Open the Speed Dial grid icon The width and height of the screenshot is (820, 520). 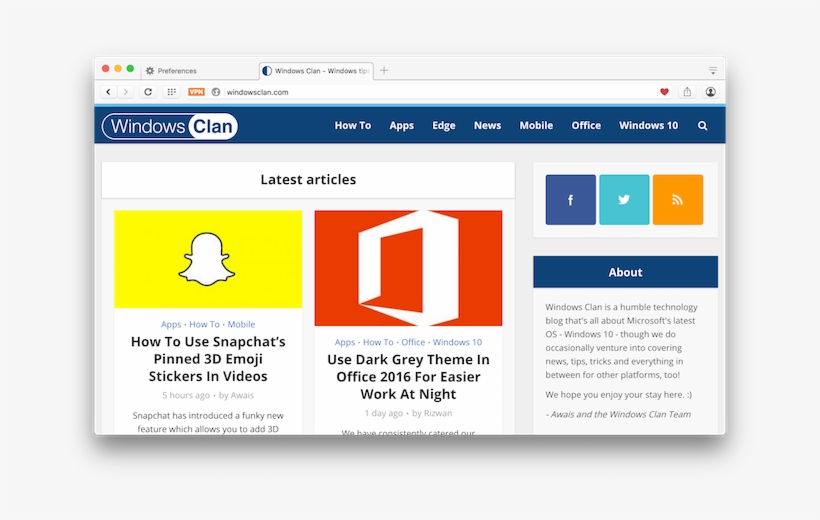point(171,92)
